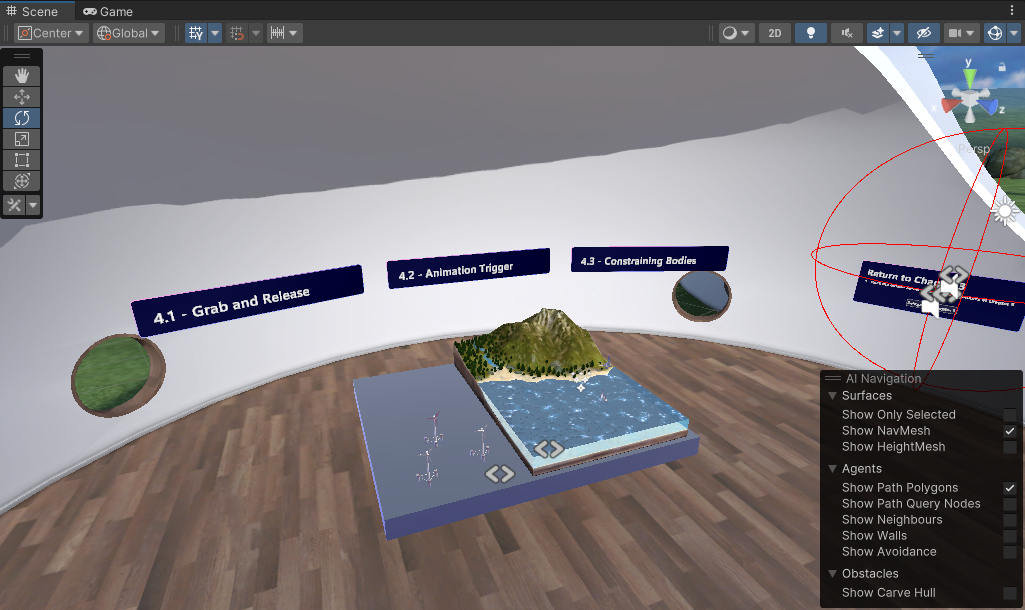Open the draw mode shading dropdown

coord(736,33)
